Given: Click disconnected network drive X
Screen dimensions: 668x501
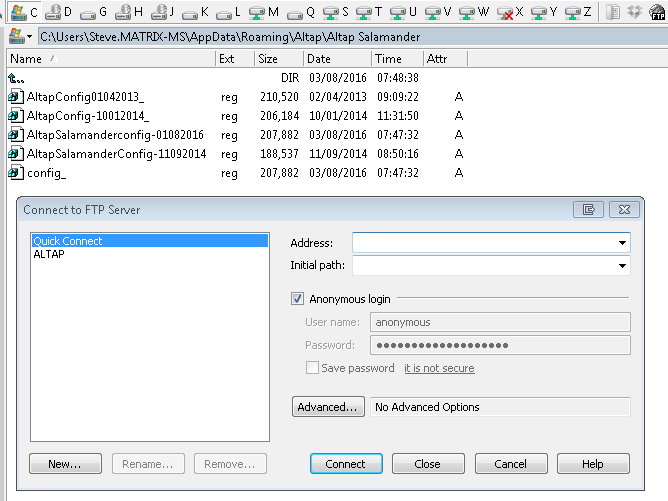Looking at the screenshot, I should coord(510,12).
